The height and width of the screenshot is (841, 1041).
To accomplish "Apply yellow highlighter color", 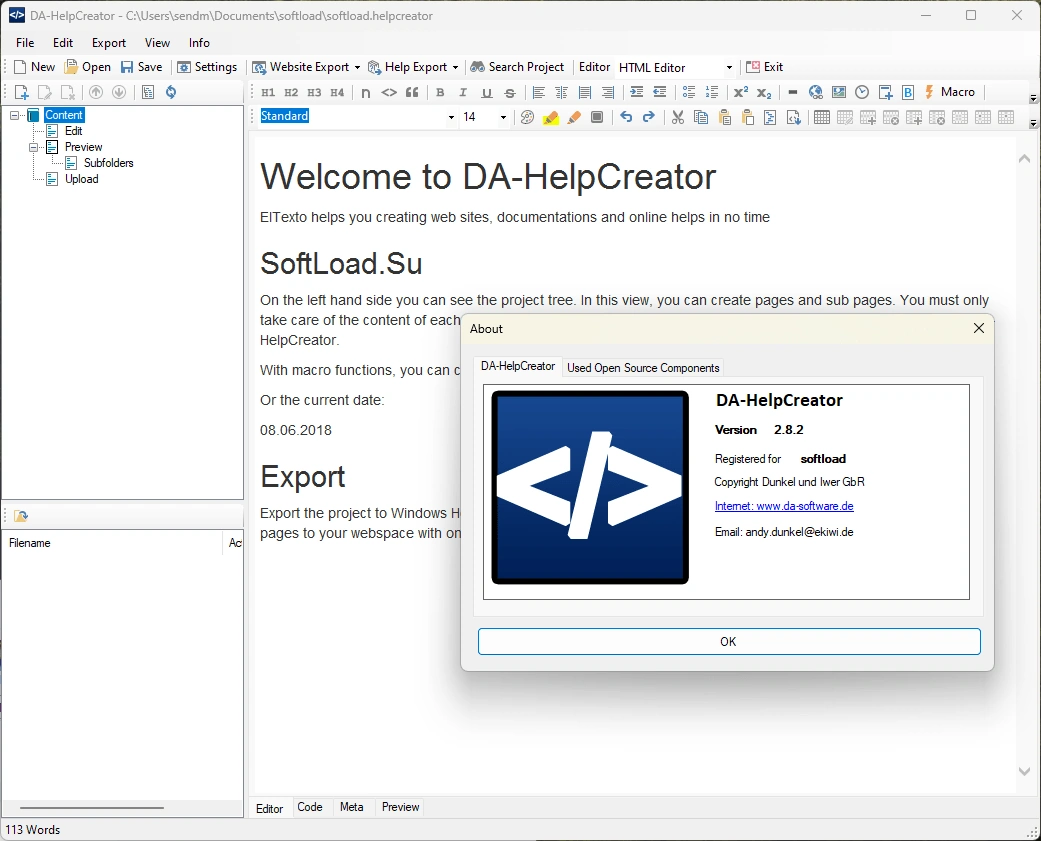I will [550, 117].
